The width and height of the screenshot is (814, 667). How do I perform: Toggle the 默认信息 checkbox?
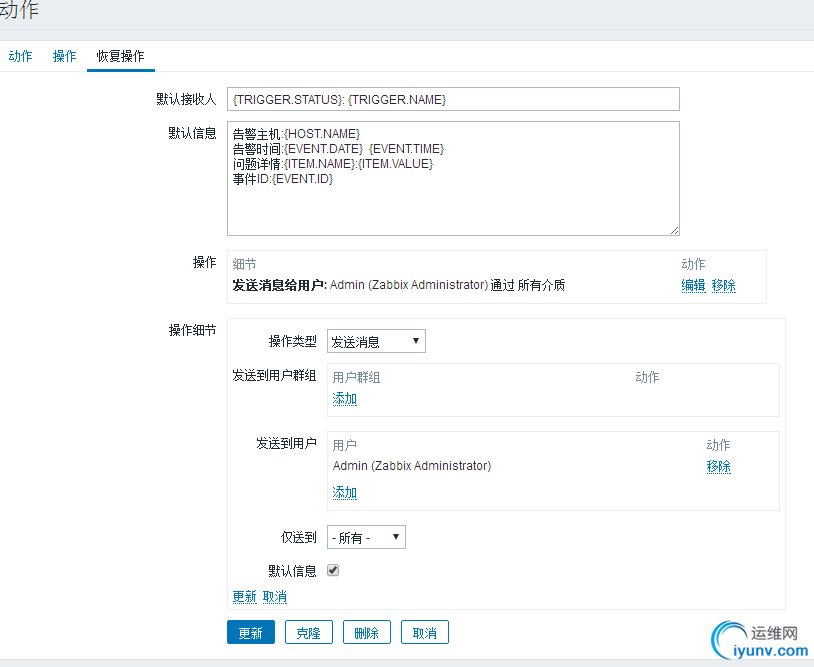coord(333,570)
